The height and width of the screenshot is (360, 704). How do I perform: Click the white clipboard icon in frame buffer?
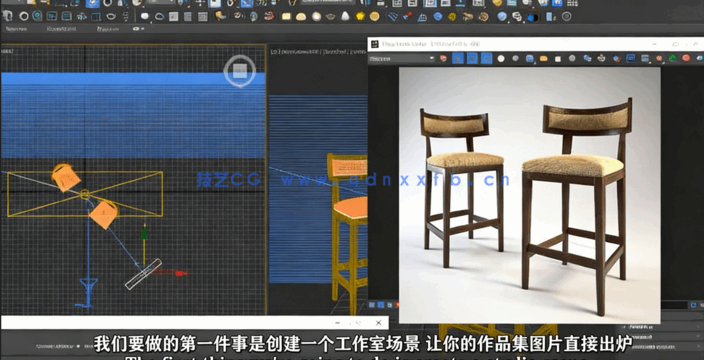point(558,59)
